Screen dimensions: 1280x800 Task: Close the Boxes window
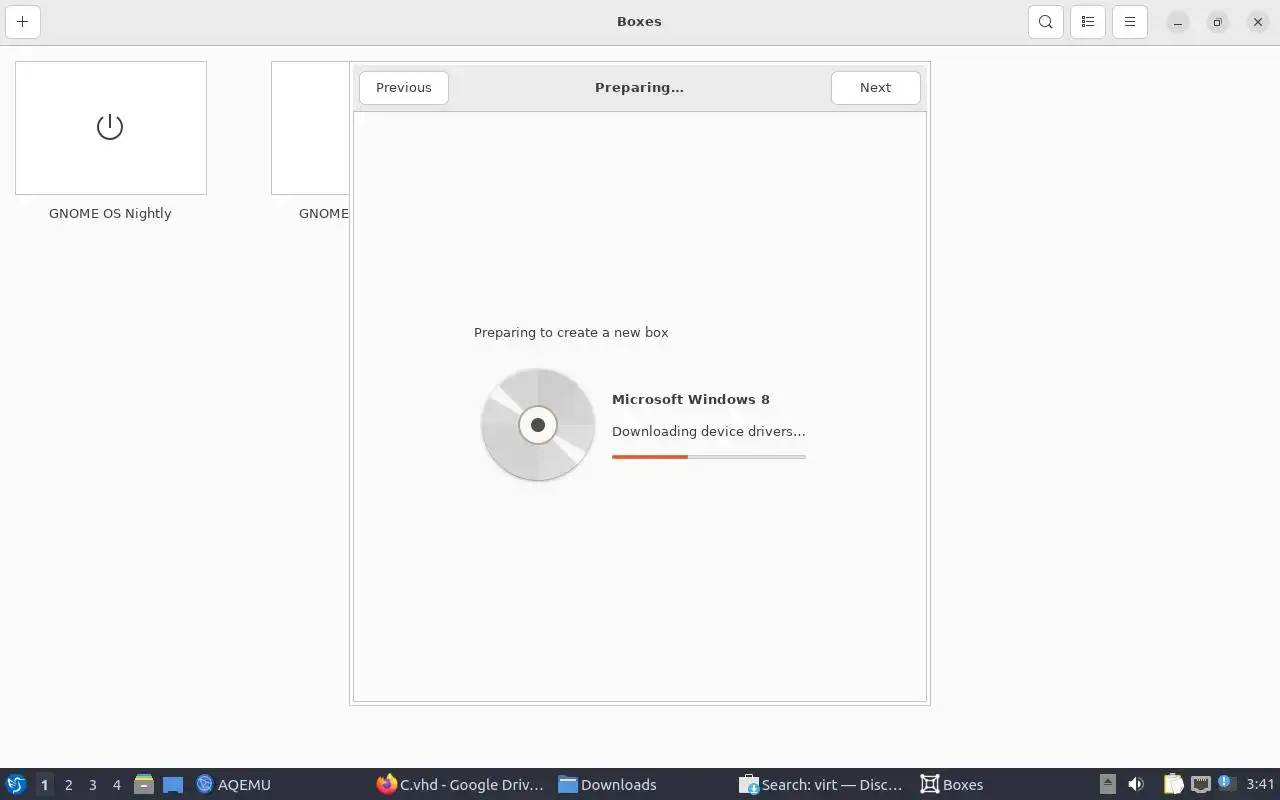click(x=1258, y=22)
